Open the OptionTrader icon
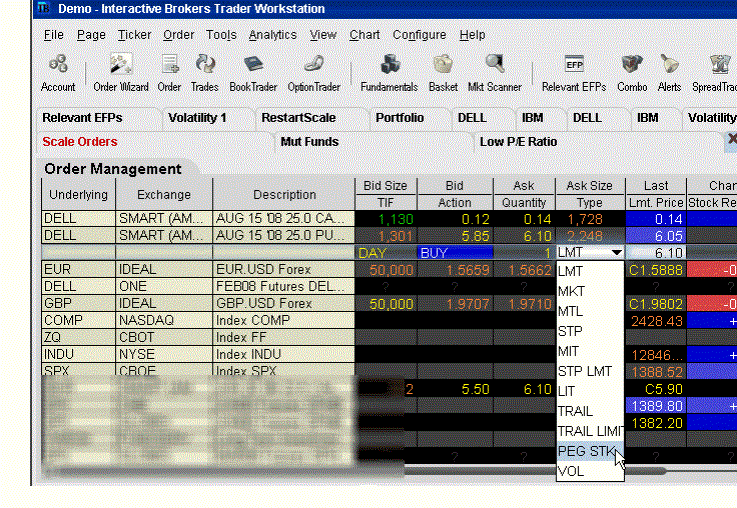 click(314, 72)
